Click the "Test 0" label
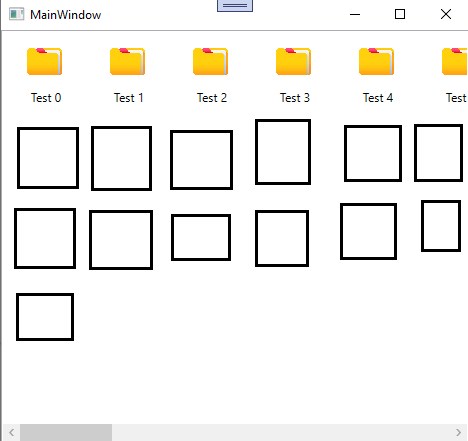This screenshot has width=468, height=441. point(46,98)
